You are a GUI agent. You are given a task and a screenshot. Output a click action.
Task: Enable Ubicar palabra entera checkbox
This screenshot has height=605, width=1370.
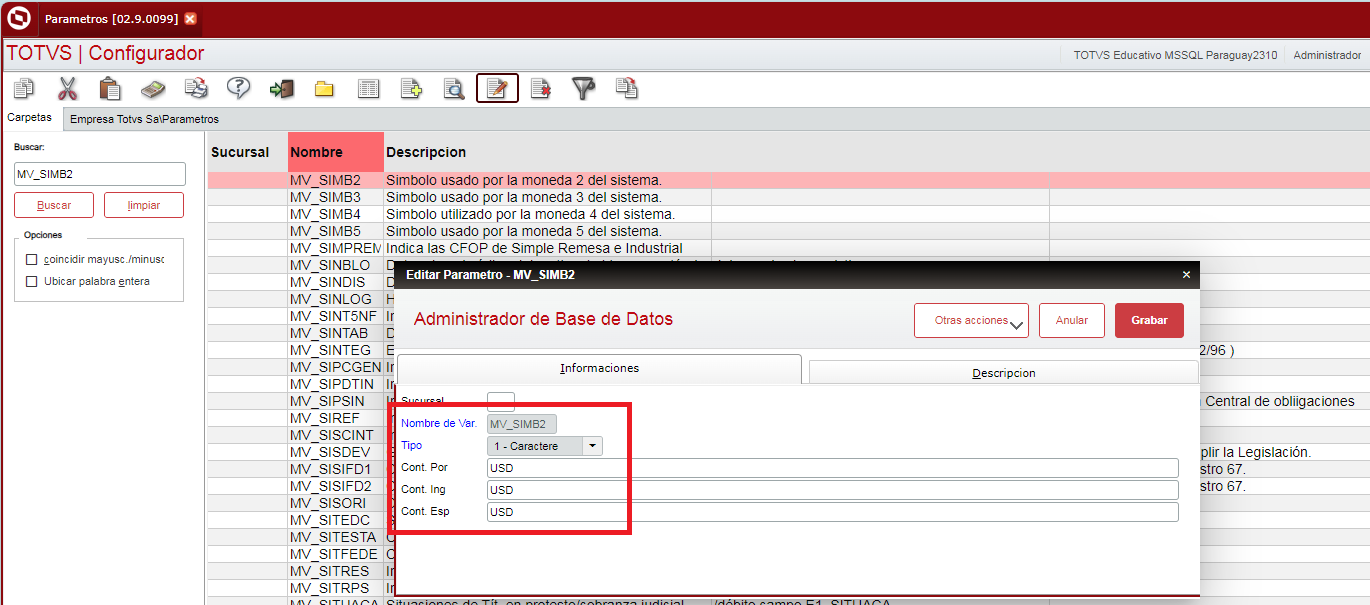coord(32,282)
